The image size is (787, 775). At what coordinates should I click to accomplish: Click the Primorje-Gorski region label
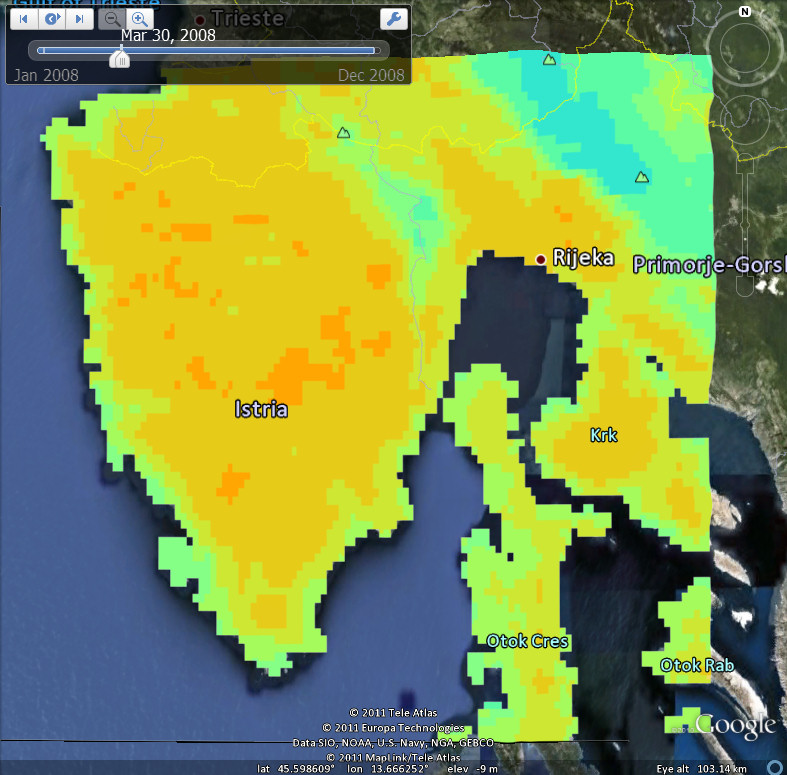709,265
